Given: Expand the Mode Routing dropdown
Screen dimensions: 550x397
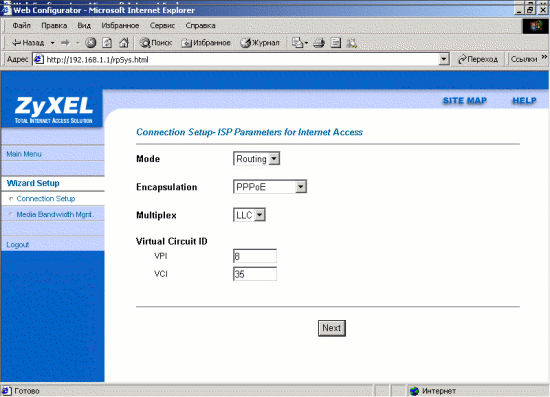Looking at the screenshot, I should 256,159.
